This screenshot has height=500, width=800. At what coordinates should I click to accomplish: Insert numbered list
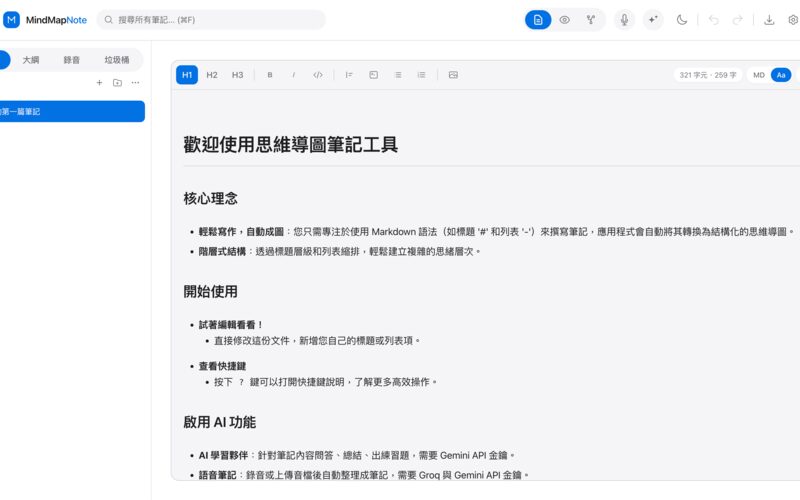[x=421, y=75]
